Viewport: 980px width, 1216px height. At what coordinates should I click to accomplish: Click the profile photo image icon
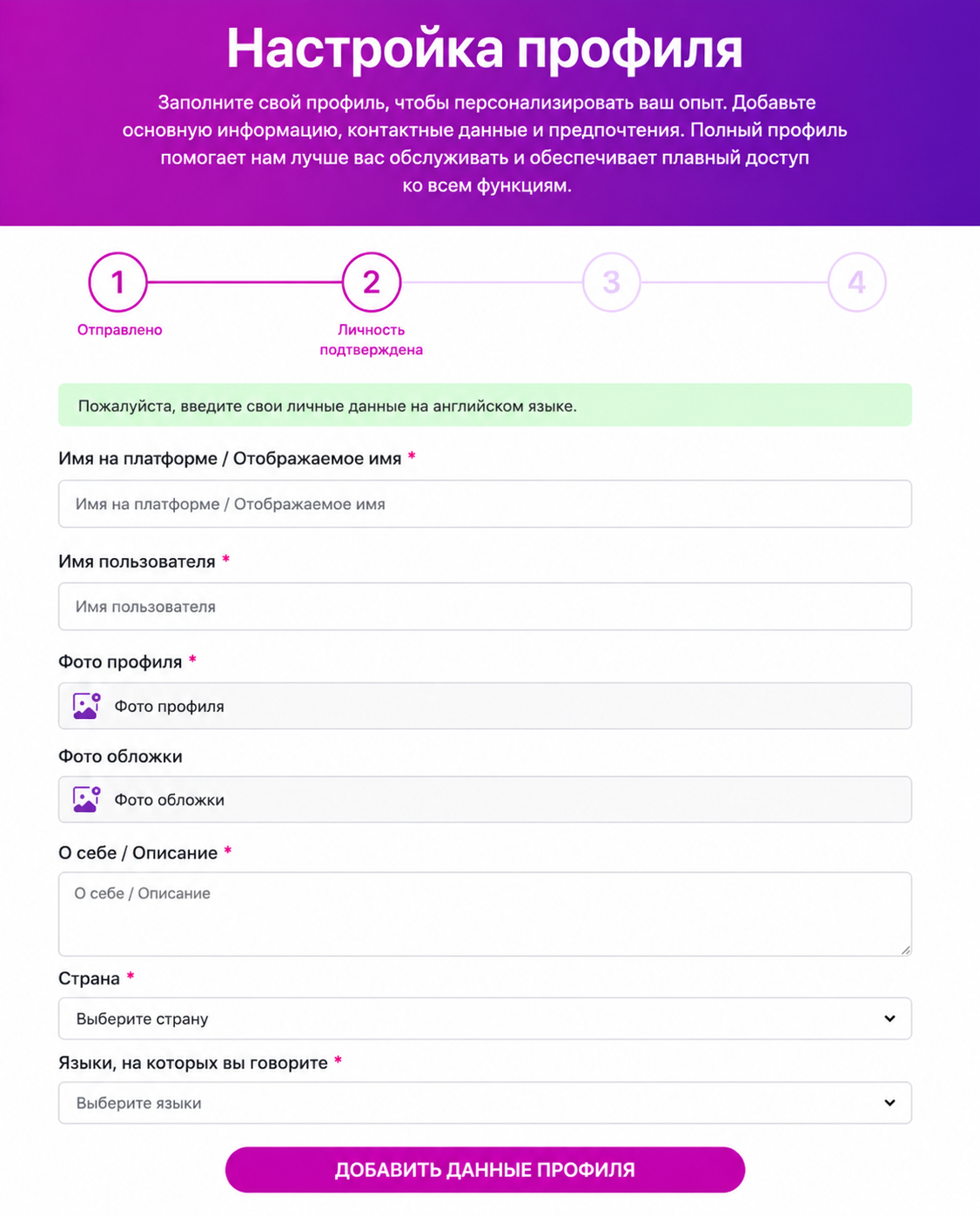click(86, 706)
